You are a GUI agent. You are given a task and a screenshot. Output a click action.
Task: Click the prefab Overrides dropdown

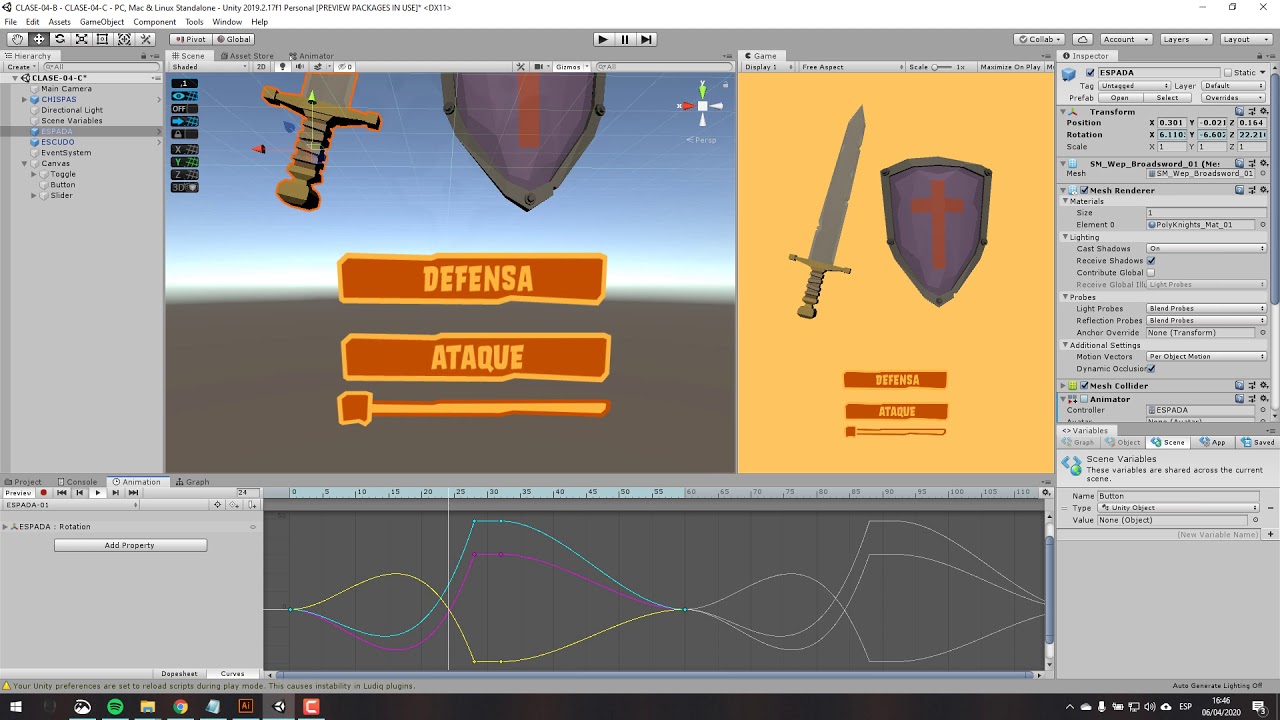coord(1233,98)
